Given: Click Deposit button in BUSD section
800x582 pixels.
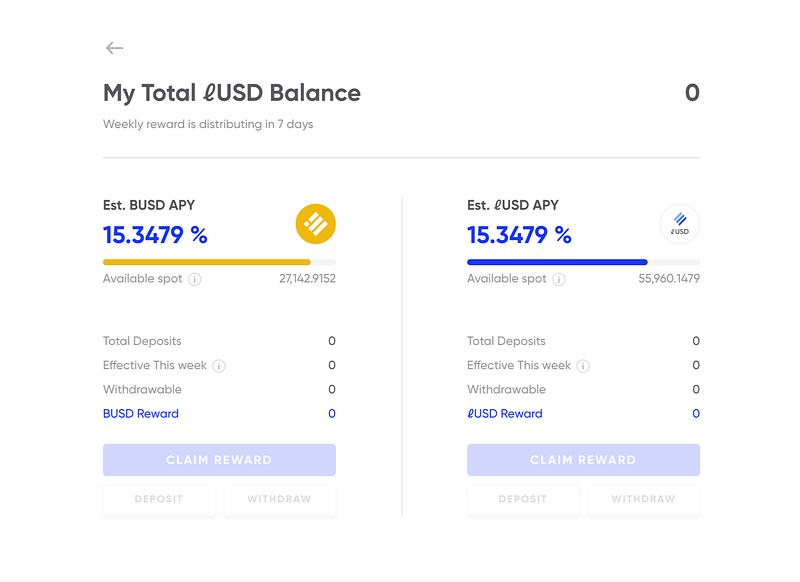Looking at the screenshot, I should [159, 499].
